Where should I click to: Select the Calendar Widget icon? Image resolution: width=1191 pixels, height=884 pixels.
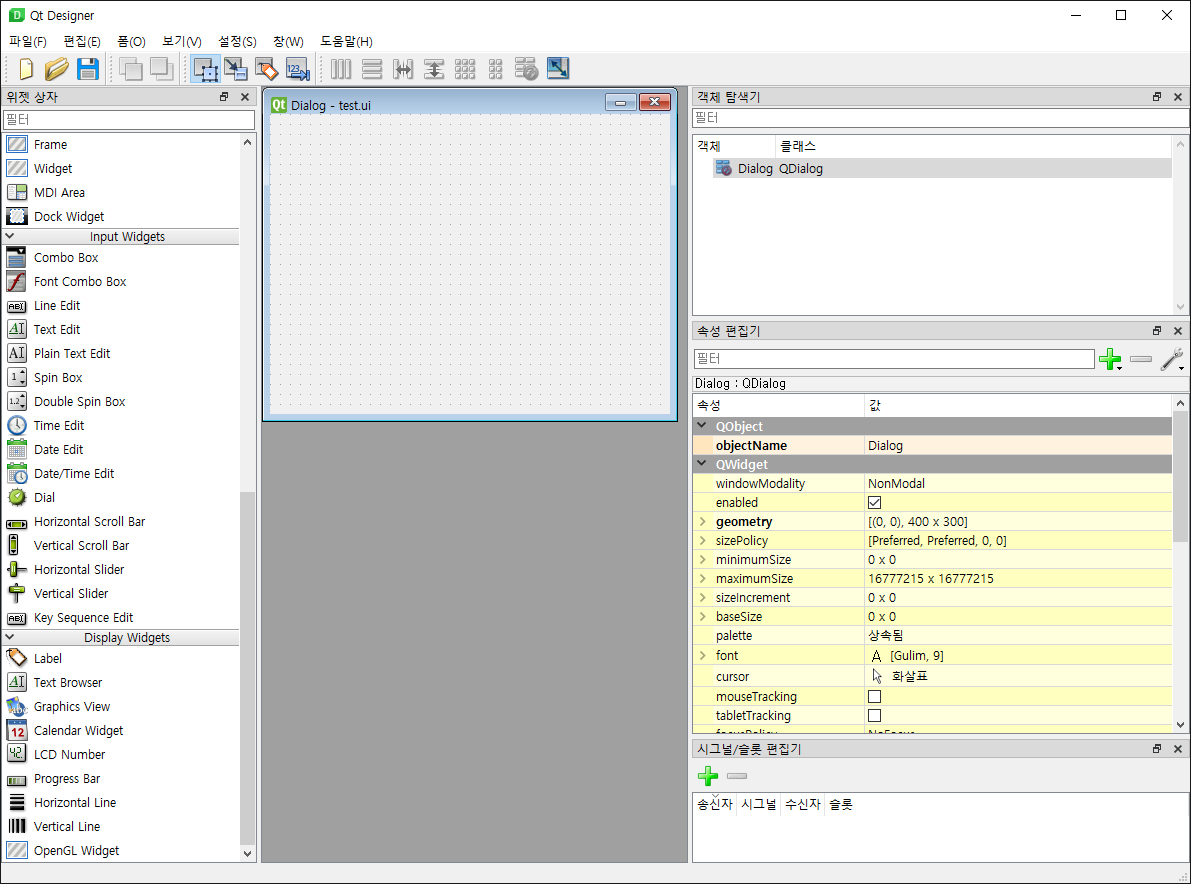(17, 731)
